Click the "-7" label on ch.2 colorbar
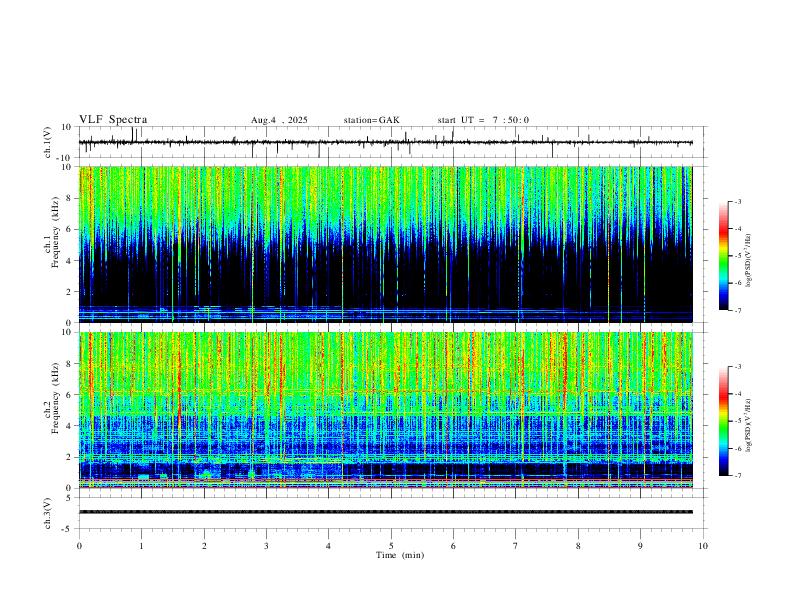The height and width of the screenshot is (612, 792). [737, 475]
